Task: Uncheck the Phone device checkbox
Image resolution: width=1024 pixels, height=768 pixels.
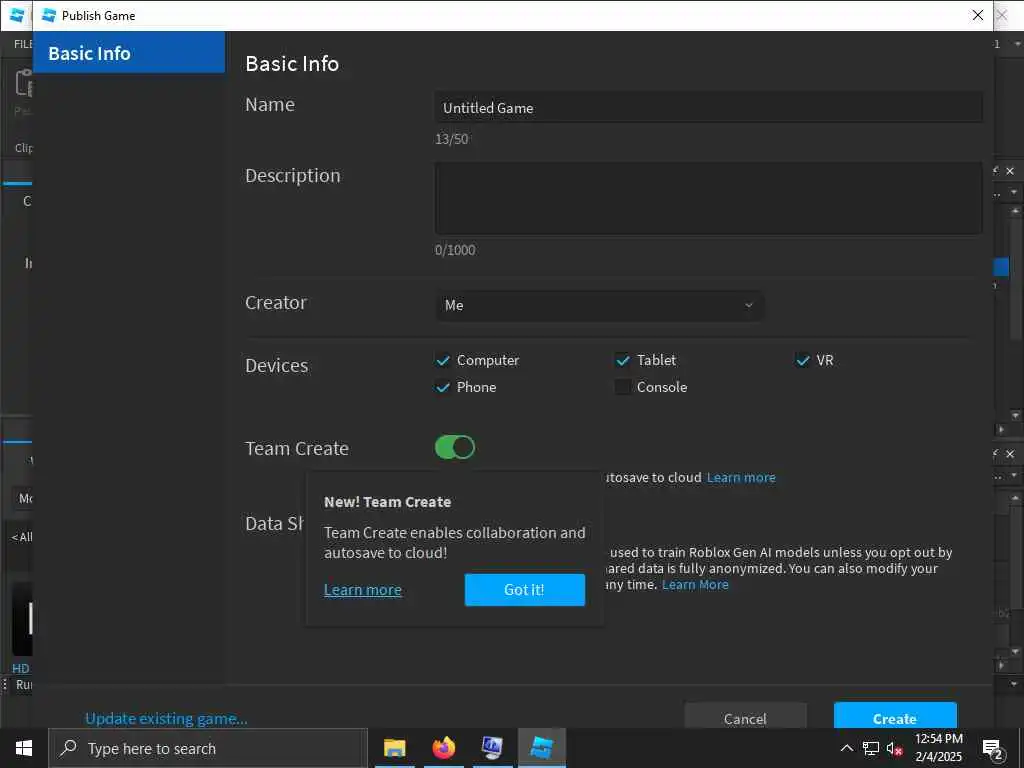Action: point(443,387)
